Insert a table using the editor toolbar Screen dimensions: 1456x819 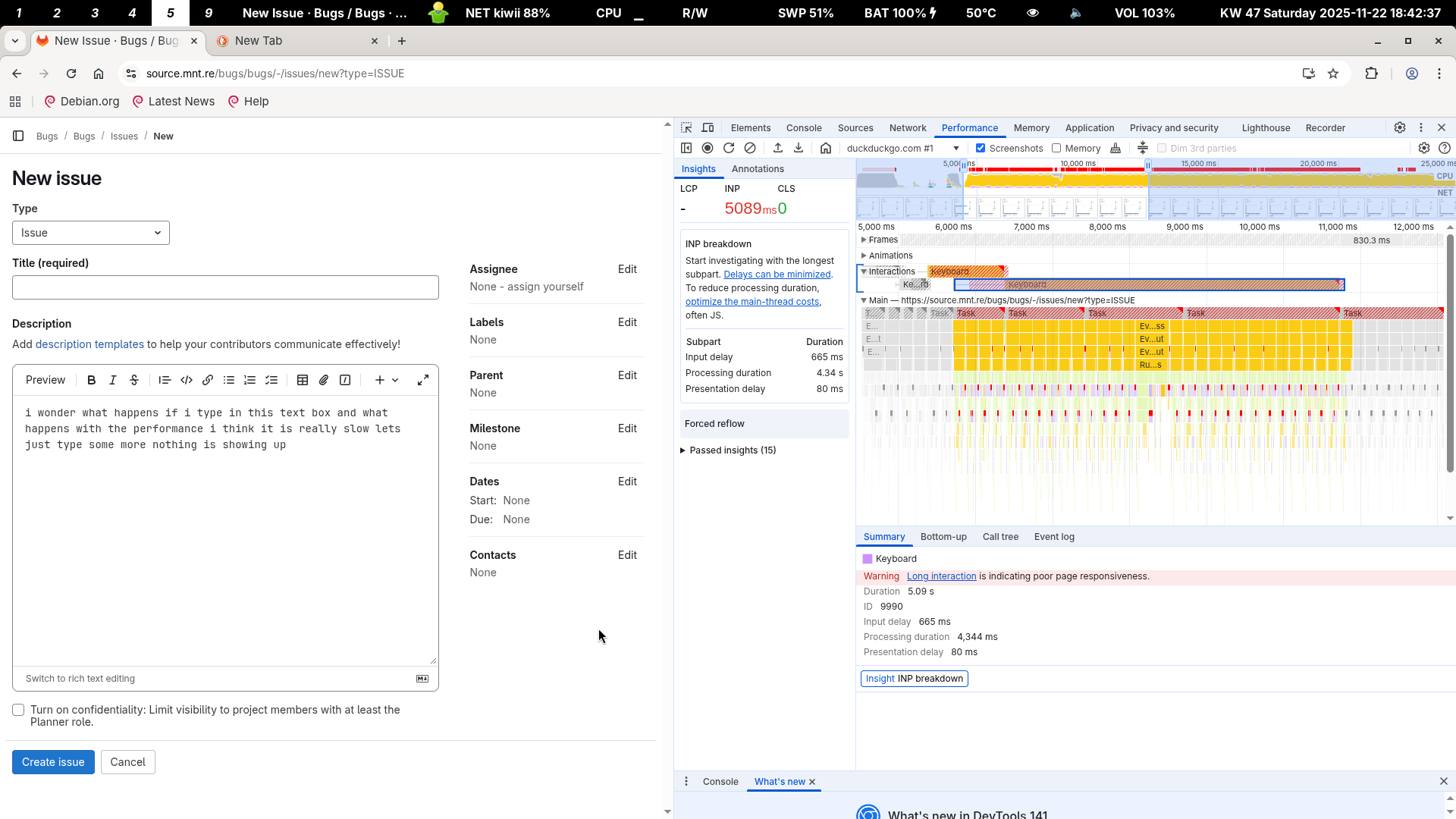pyautogui.click(x=303, y=380)
